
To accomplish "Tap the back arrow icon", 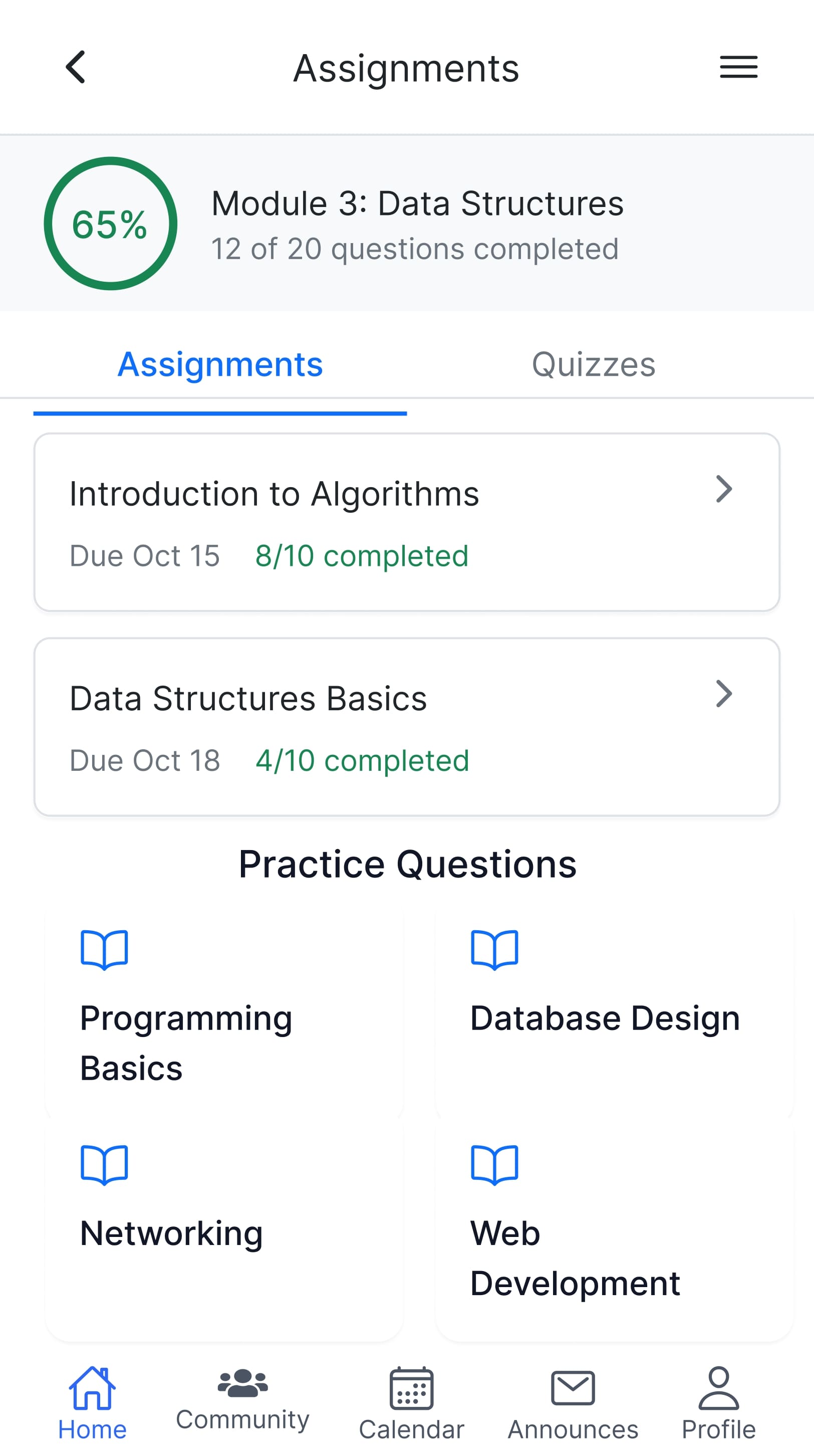I will 76,67.
